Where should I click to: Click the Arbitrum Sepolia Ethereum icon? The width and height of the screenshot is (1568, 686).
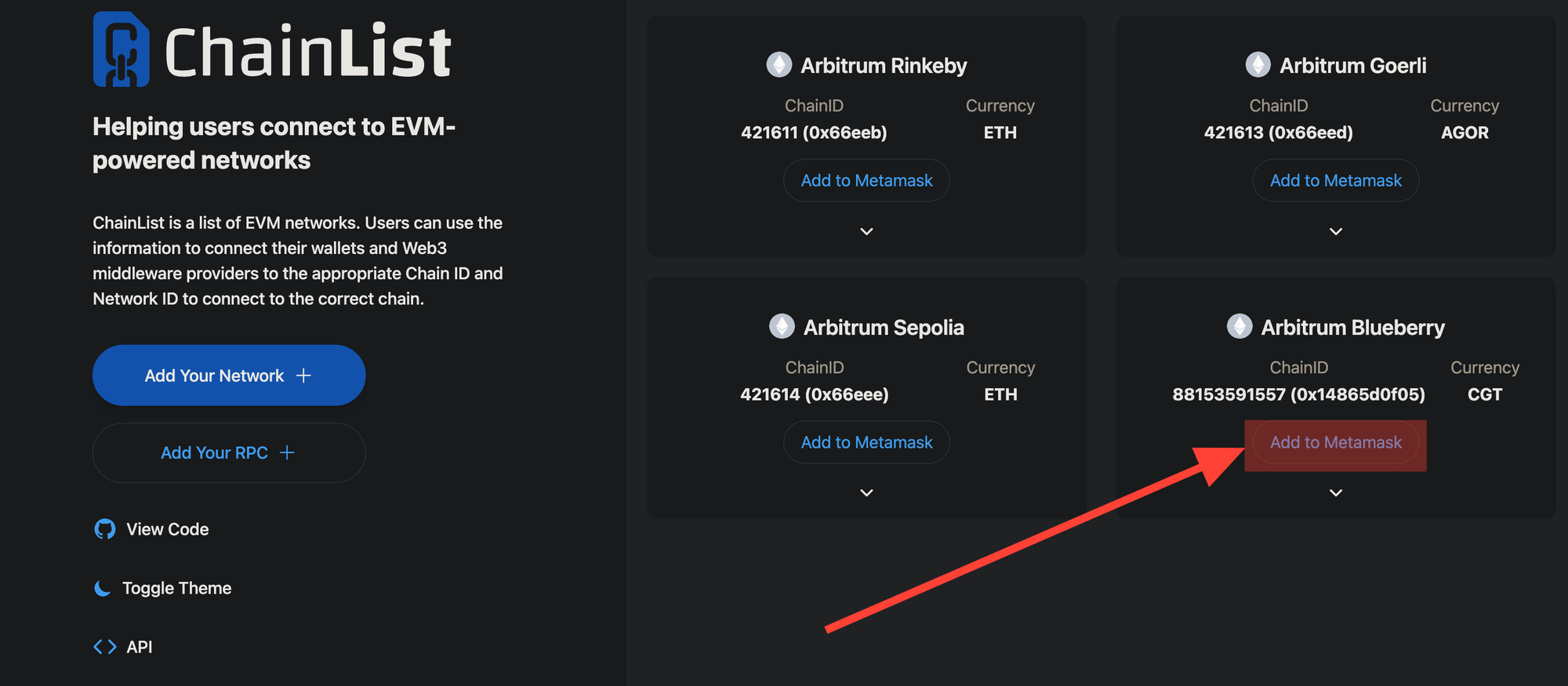tap(782, 326)
